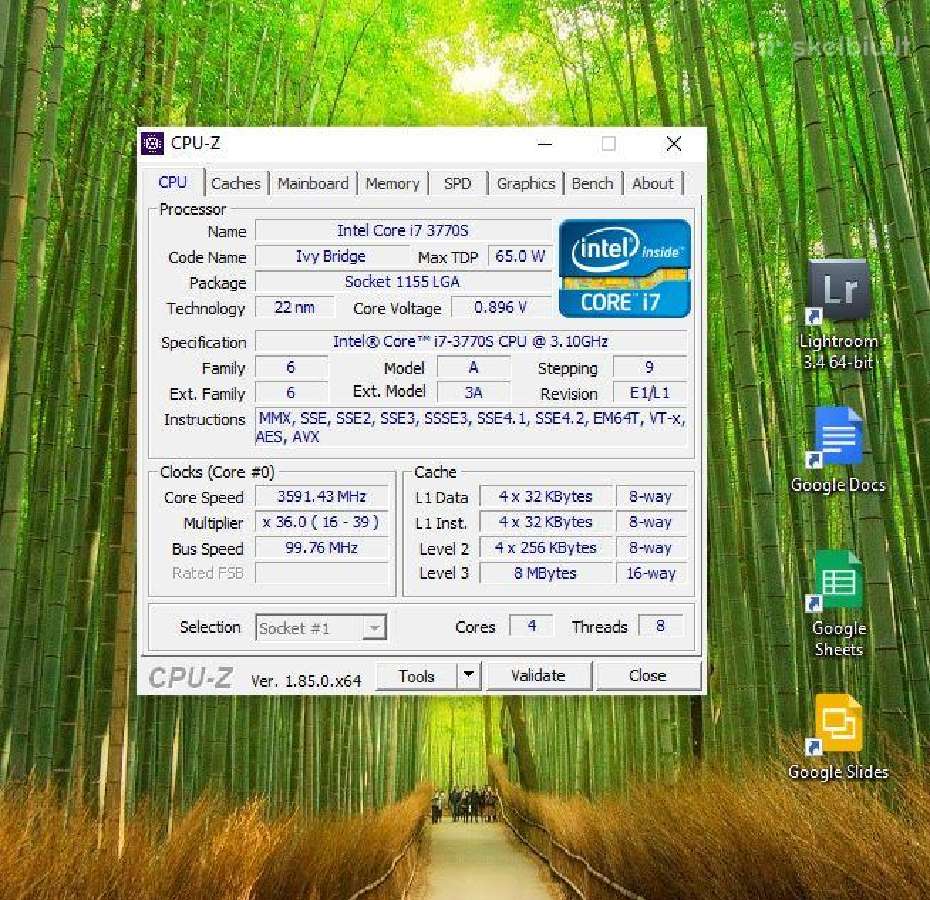Viewport: 930px width, 900px height.
Task: Click the Close button at bottom
Action: coord(648,676)
